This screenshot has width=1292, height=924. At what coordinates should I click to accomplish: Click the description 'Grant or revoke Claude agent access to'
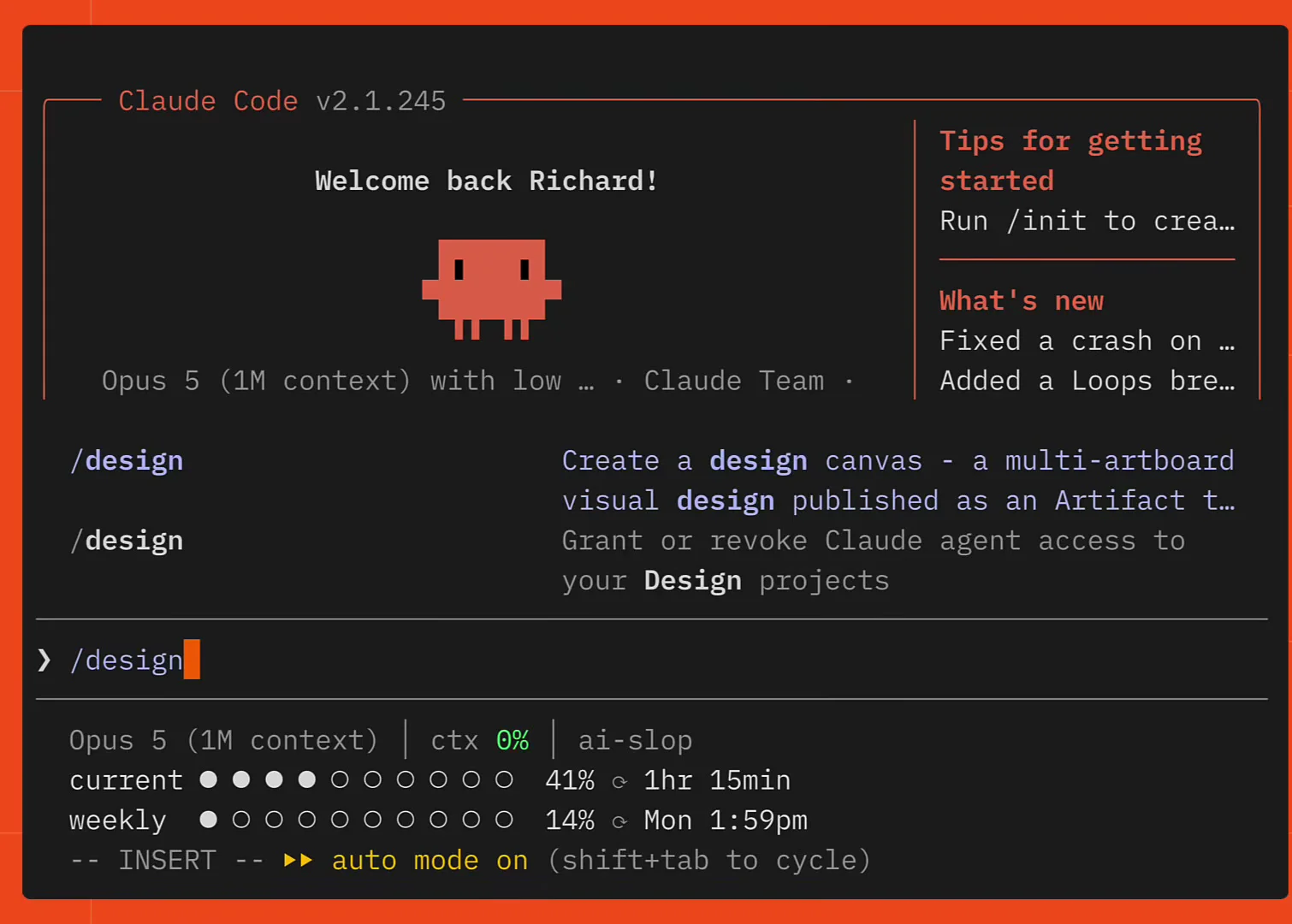[x=874, y=540]
